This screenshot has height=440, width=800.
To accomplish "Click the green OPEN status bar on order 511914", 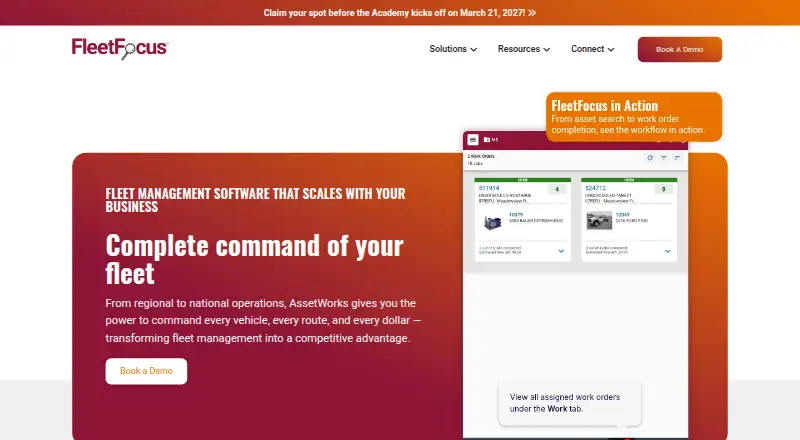I will (522, 180).
